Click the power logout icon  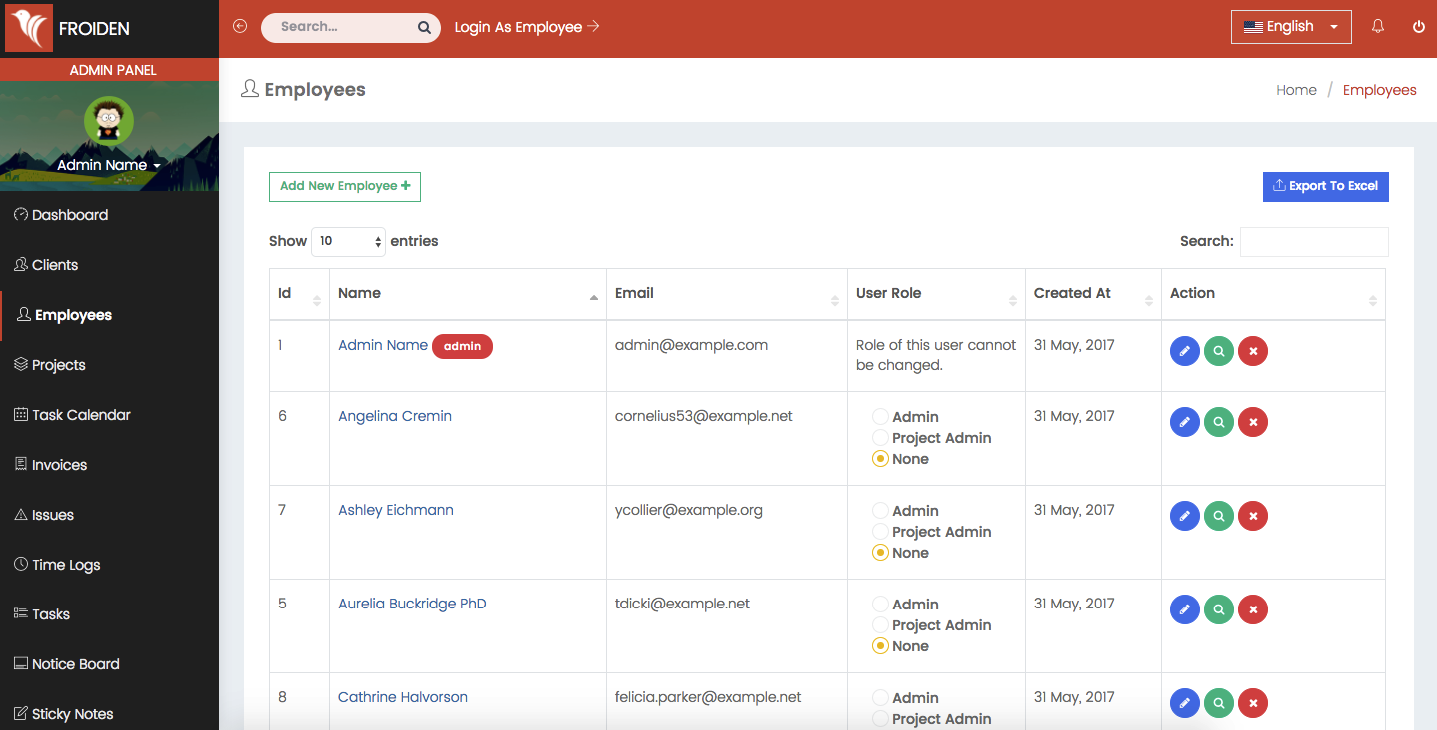click(1418, 27)
